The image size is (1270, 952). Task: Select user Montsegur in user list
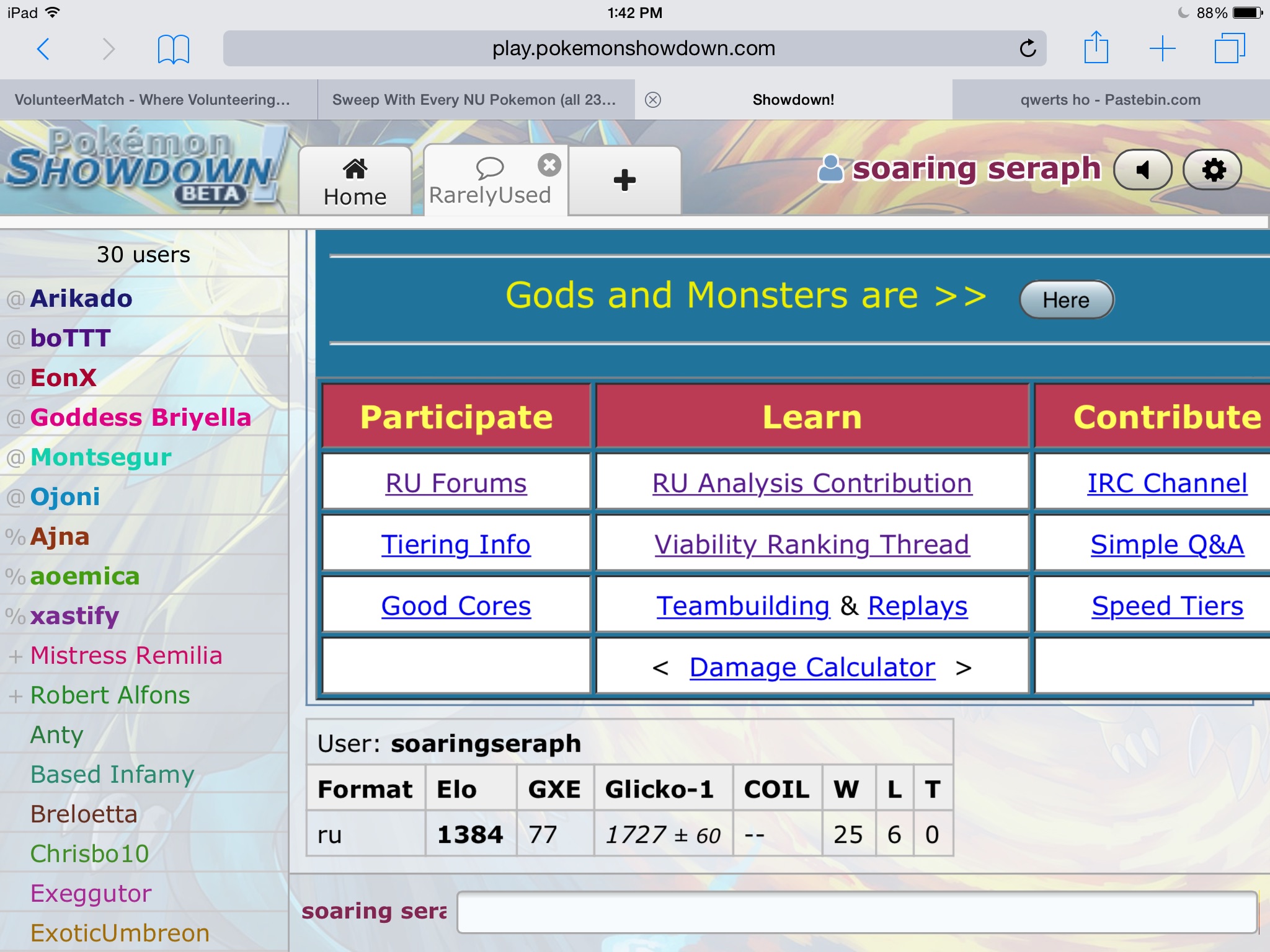144,457
